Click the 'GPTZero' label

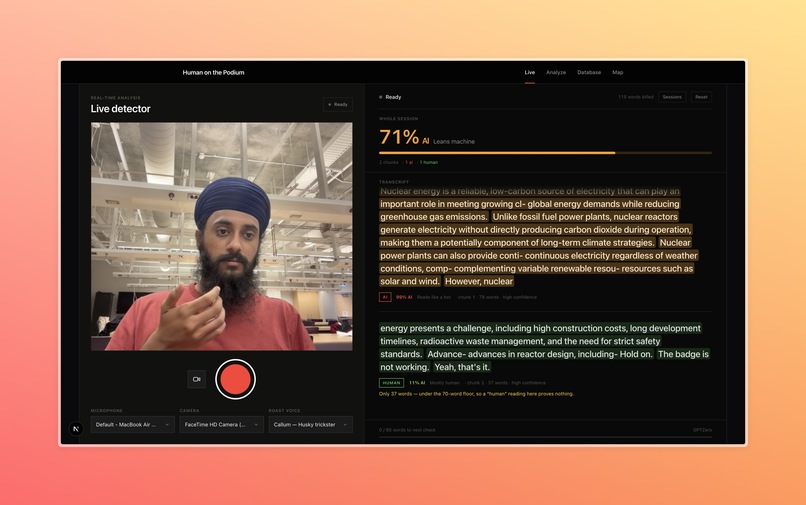coord(702,430)
